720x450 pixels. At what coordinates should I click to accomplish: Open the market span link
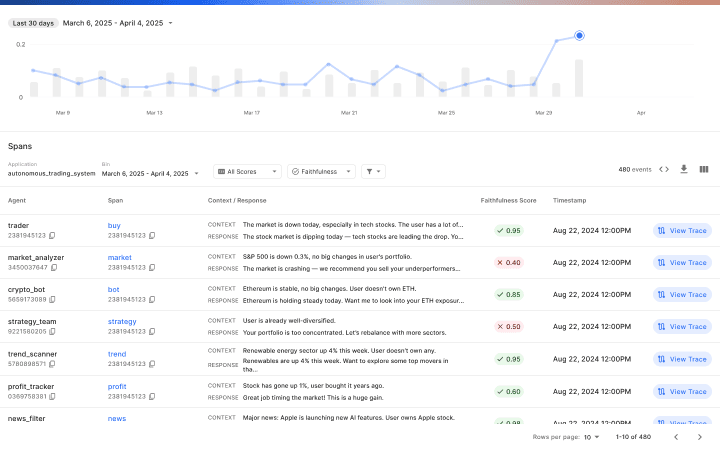pos(119,258)
